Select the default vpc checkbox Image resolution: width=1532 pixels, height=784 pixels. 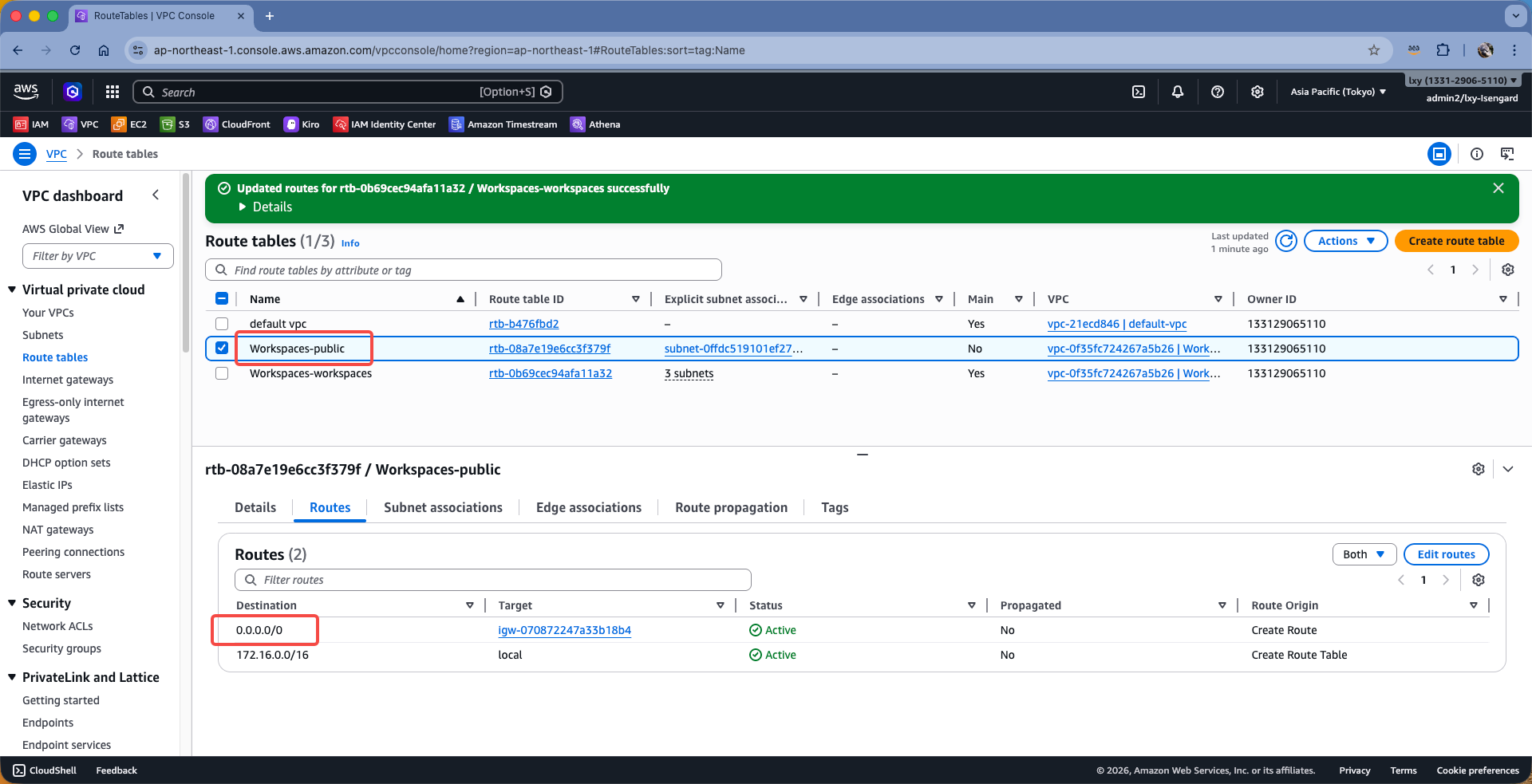(x=222, y=324)
